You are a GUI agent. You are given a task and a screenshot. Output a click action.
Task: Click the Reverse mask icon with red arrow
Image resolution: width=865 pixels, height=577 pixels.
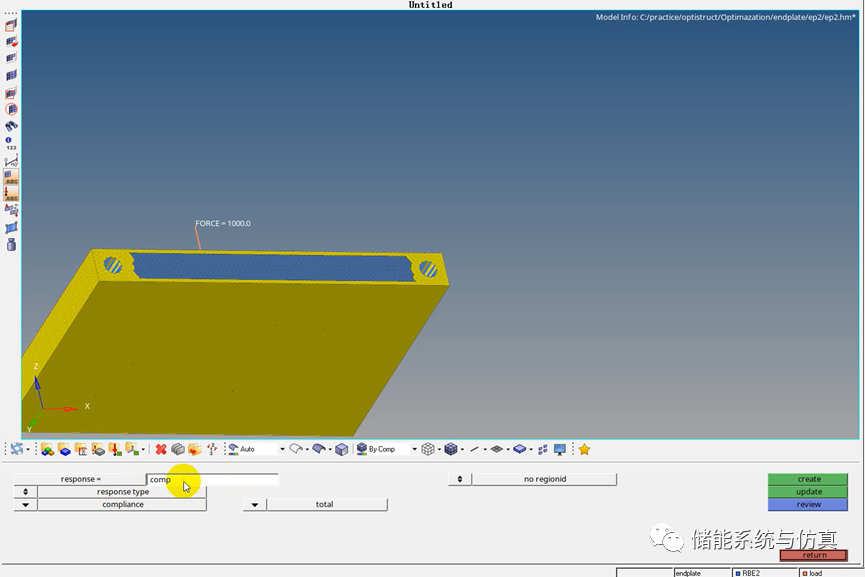pos(11,42)
